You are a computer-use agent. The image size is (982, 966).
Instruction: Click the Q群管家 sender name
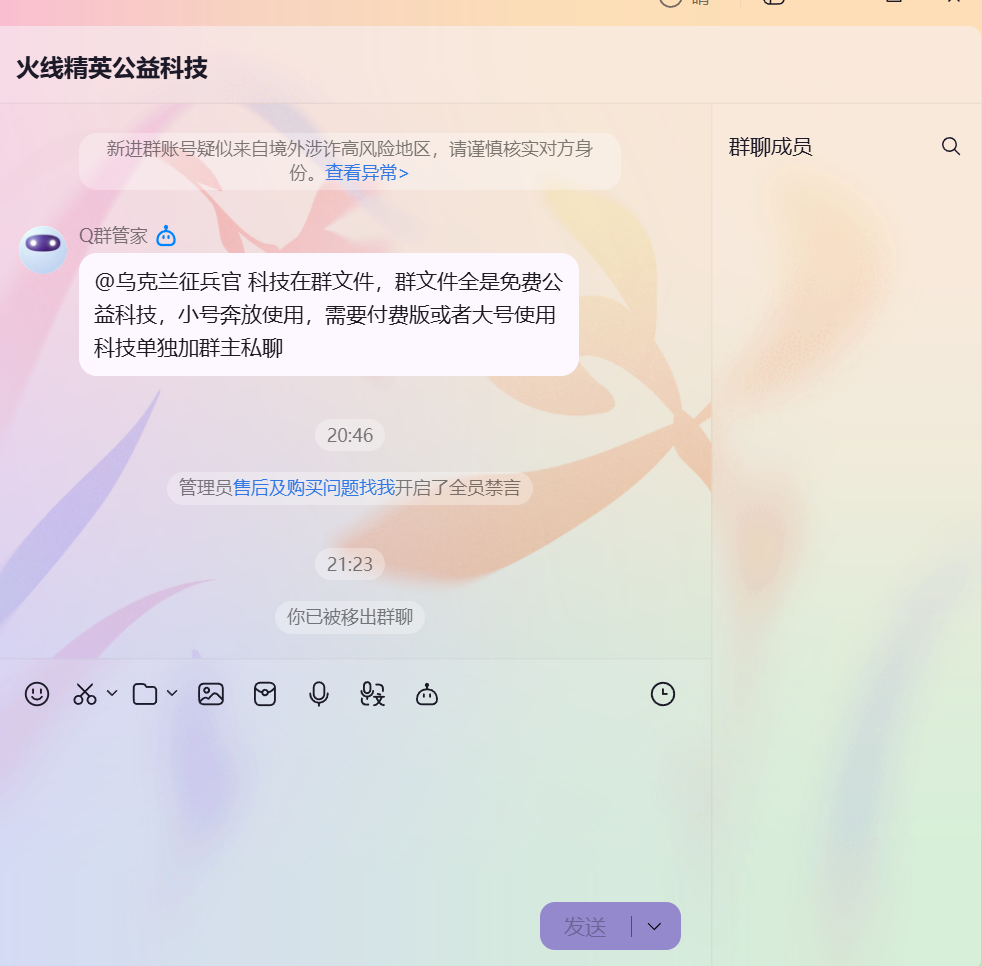(113, 236)
